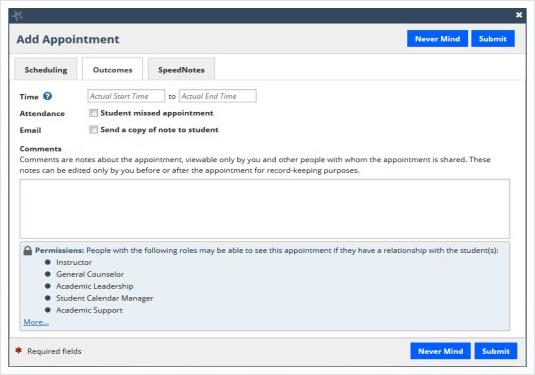Focus the Actual Start Time field
This screenshot has height=375, width=535.
coord(126,96)
